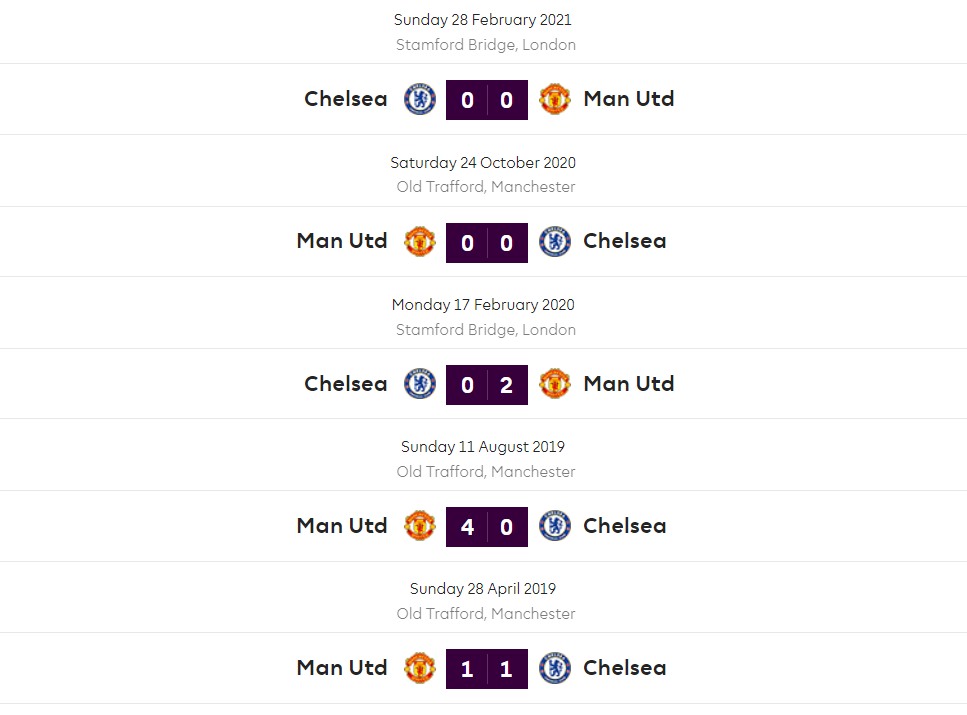Open the 0-0 score from 24 October 2020

[487, 241]
